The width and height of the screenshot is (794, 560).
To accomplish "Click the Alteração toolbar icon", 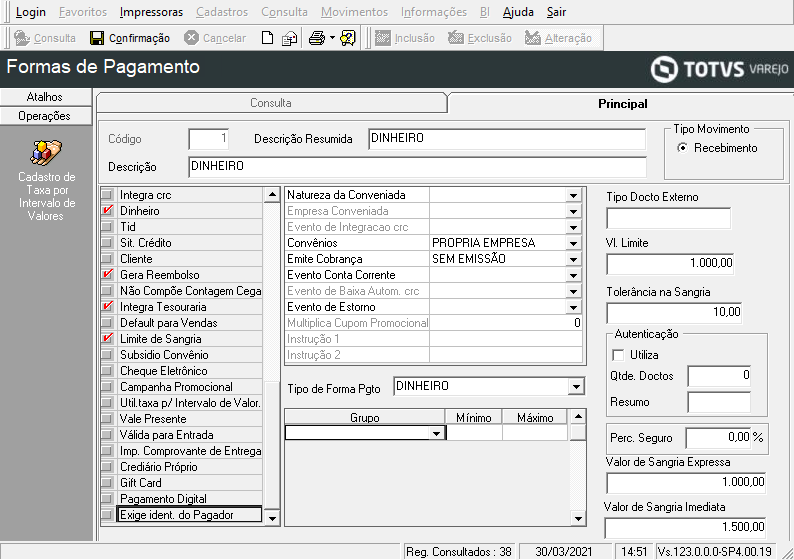I will tap(533, 38).
